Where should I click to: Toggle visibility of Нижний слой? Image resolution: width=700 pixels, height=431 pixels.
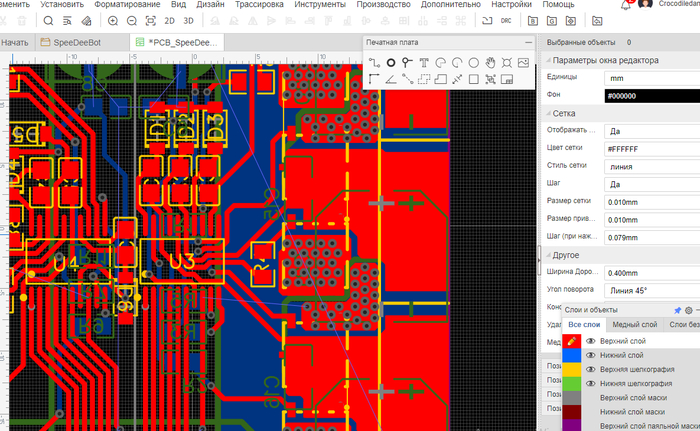[590, 355]
